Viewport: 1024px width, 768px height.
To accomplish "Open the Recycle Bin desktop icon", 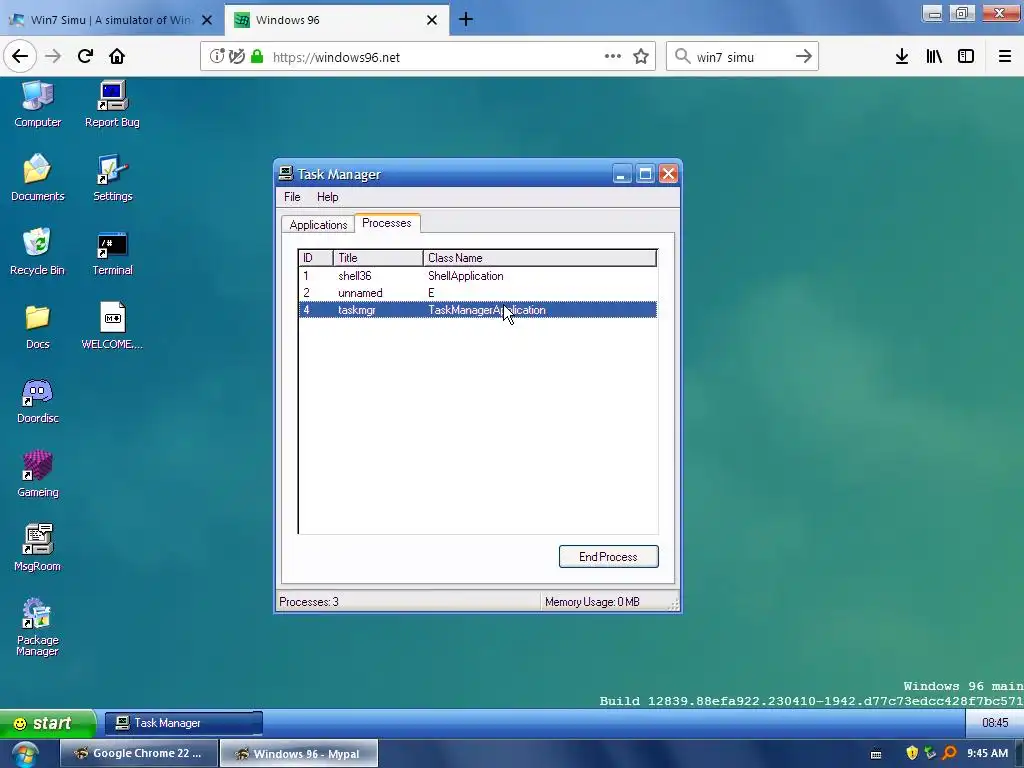I will coord(37,251).
